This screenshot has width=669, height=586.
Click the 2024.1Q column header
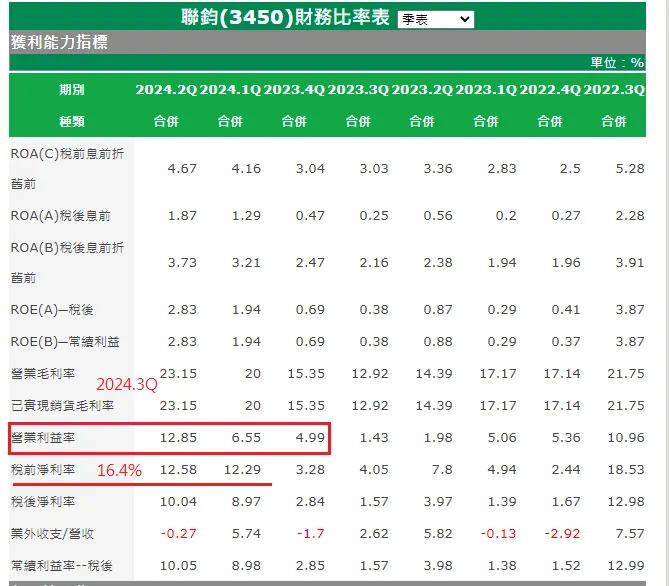[x=230, y=90]
